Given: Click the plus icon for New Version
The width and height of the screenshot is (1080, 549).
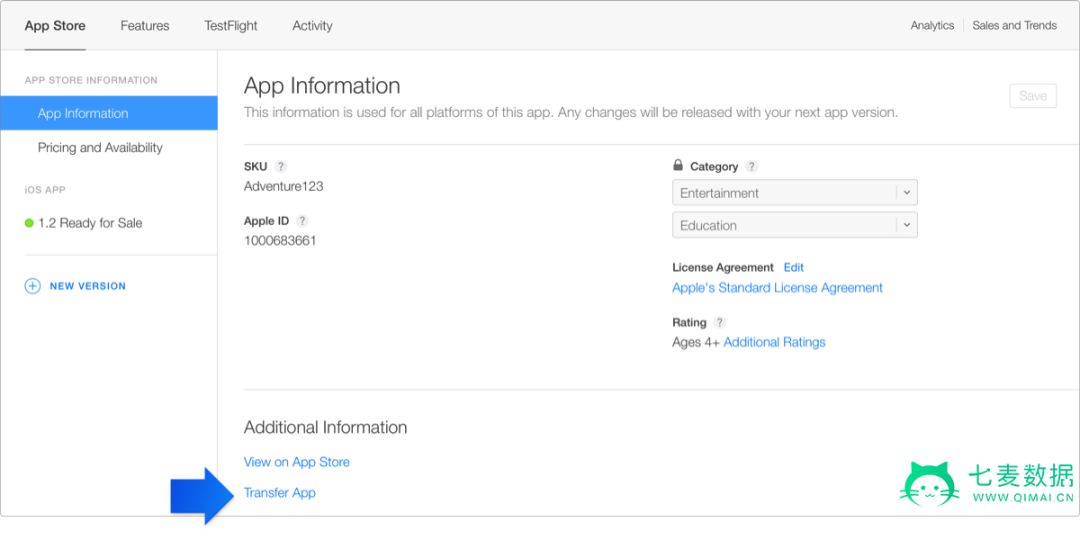Looking at the screenshot, I should [x=32, y=286].
